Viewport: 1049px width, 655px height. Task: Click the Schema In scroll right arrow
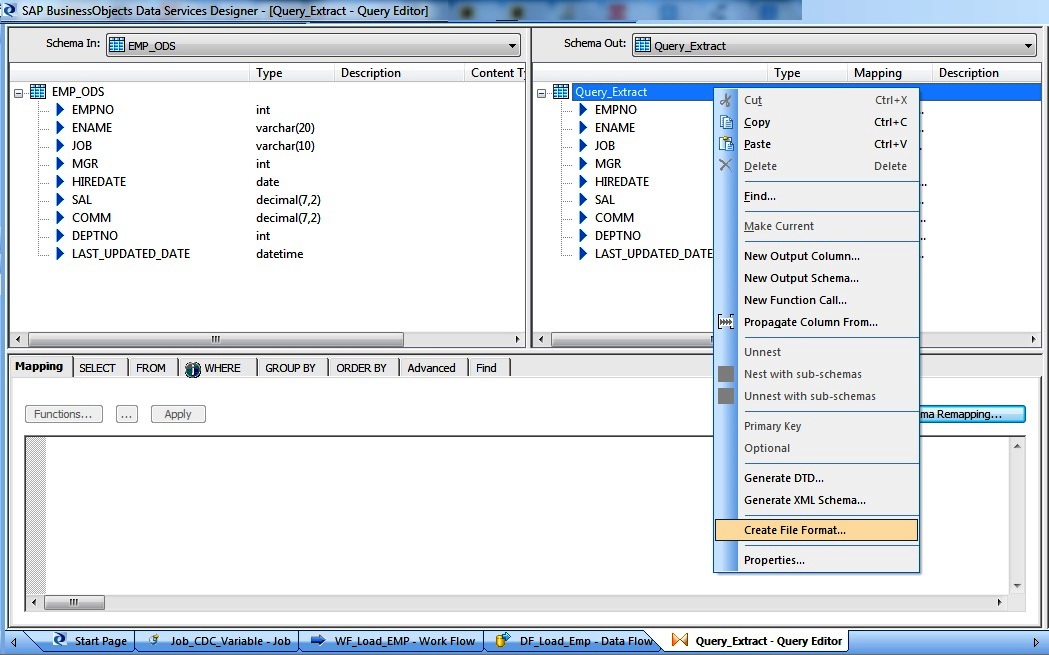517,339
